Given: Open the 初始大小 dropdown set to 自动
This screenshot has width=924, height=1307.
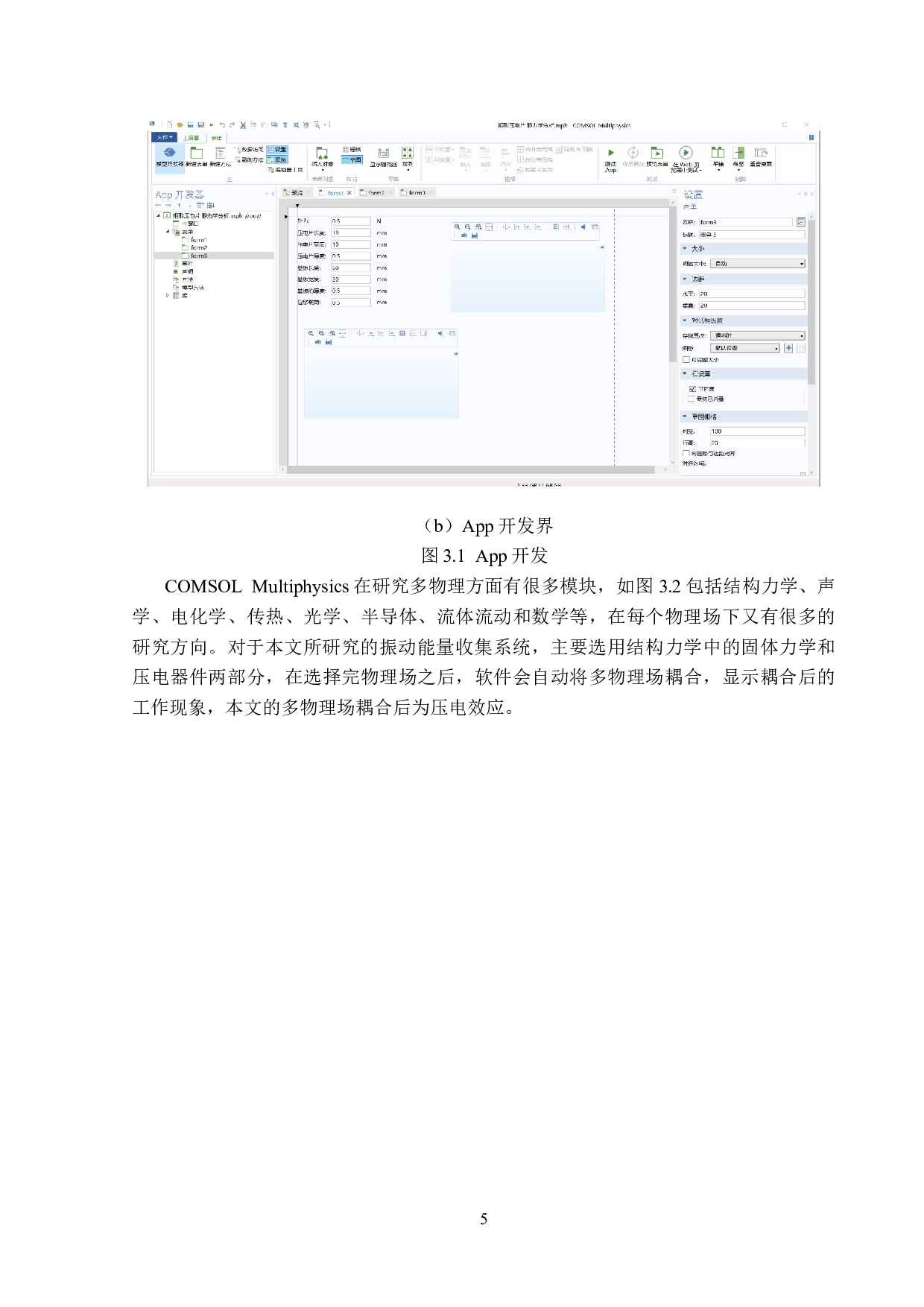Looking at the screenshot, I should pos(758,264).
